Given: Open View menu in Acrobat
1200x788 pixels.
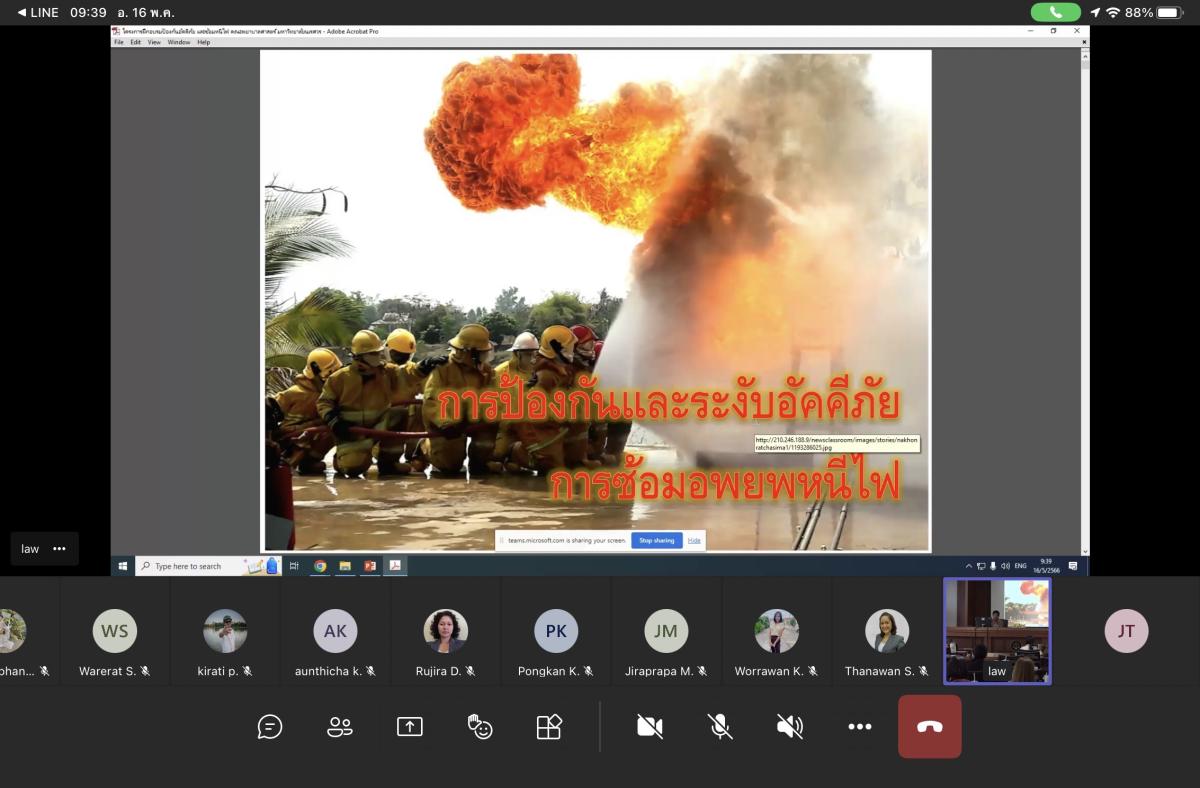Looking at the screenshot, I should click(x=154, y=42).
